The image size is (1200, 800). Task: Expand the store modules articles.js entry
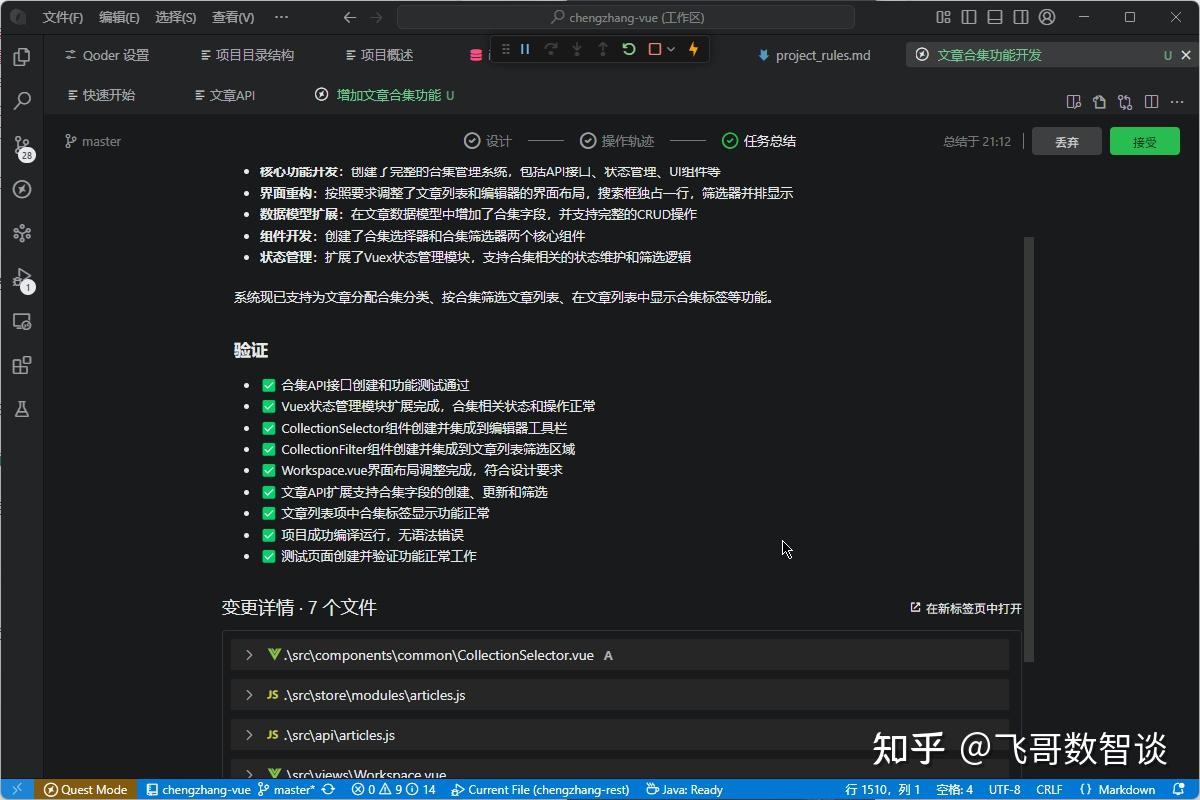[x=248, y=695]
